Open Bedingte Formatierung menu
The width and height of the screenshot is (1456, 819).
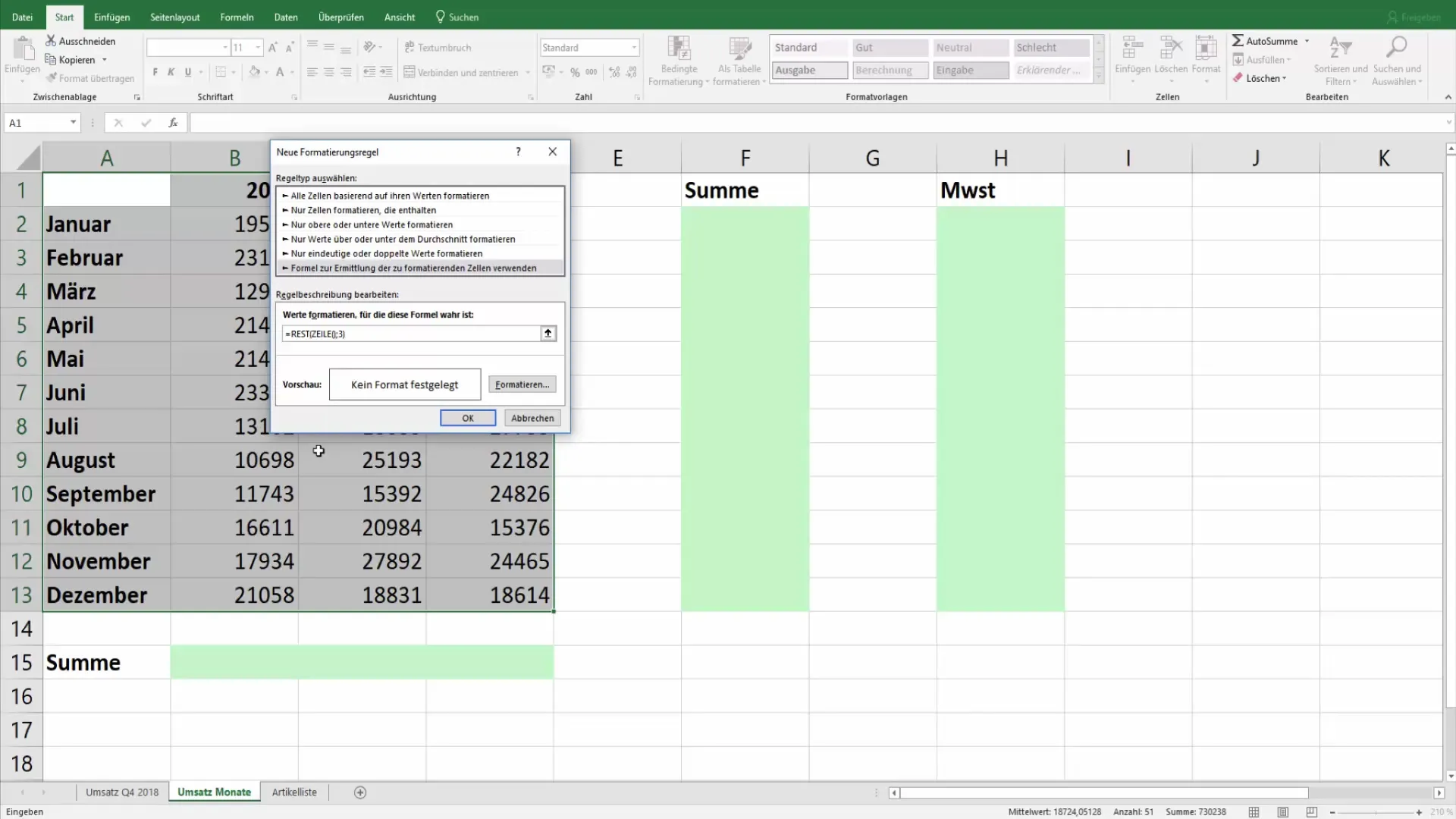click(x=679, y=61)
